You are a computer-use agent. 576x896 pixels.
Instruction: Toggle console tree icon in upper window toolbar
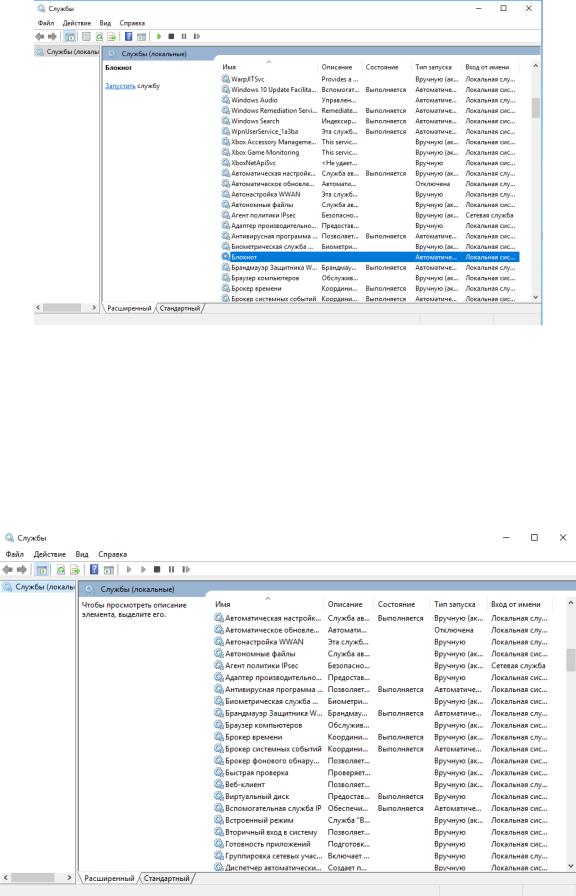pos(70,37)
